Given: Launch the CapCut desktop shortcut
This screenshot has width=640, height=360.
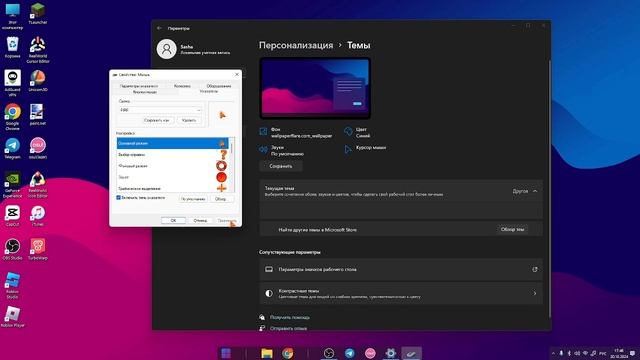Looking at the screenshot, I should point(12,216).
